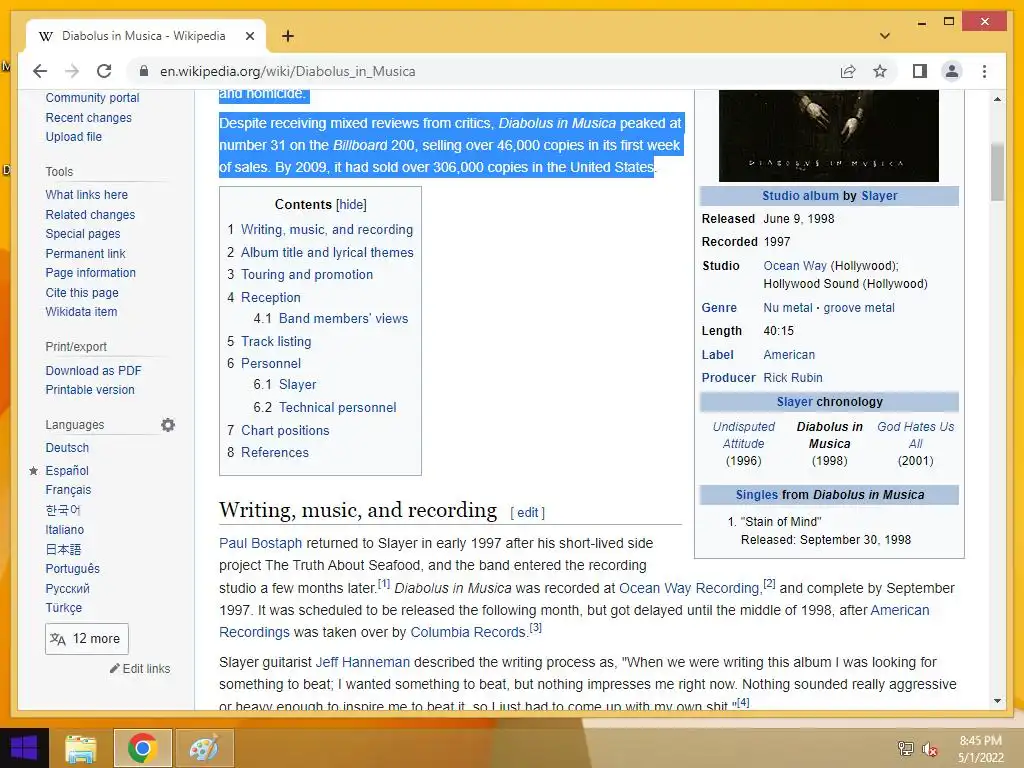1024x768 pixels.
Task: Click the vertical scrollbar thumb
Action: [997, 172]
